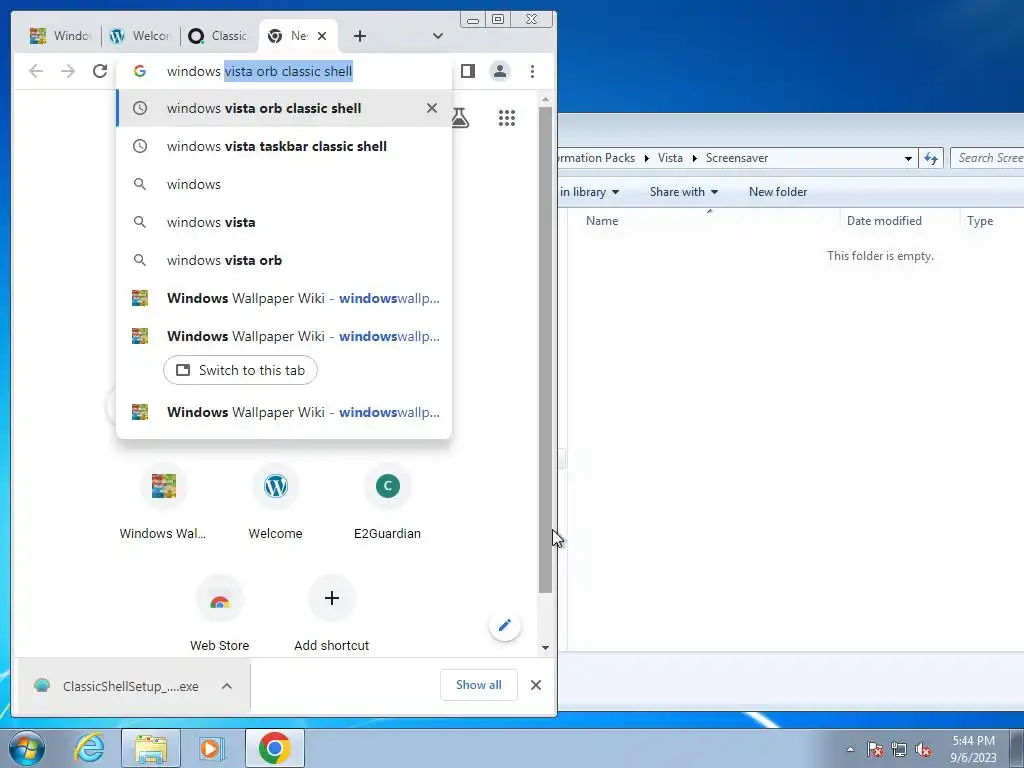Viewport: 1024px width, 768px height.
Task: Click Vista in Explorer breadcrumb
Action: (x=670, y=158)
